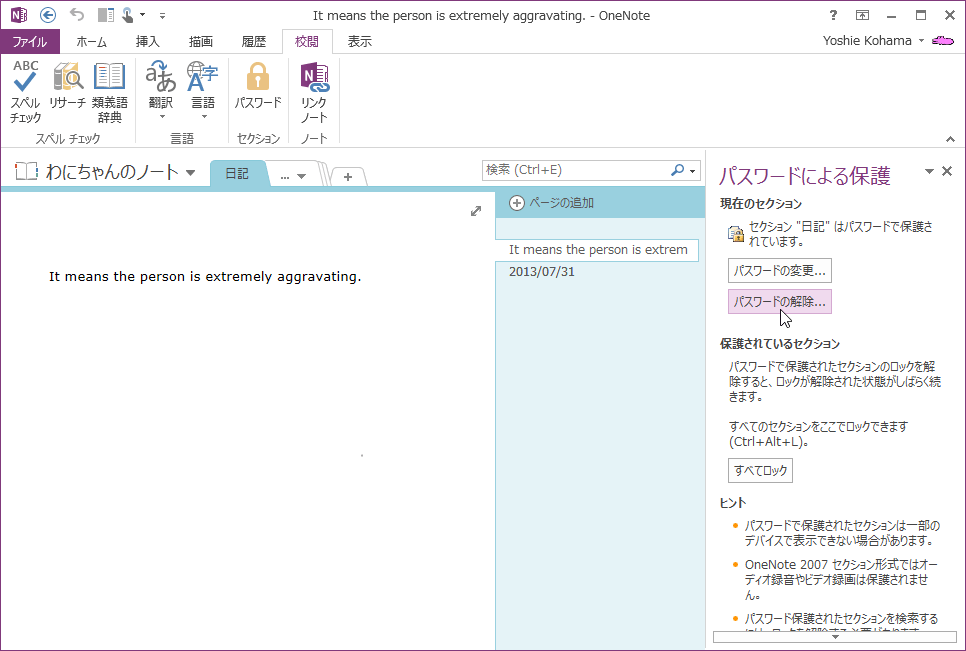Open the Quick Access Toolbar customize arrow
This screenshot has height=651, width=966.
[x=162, y=15]
